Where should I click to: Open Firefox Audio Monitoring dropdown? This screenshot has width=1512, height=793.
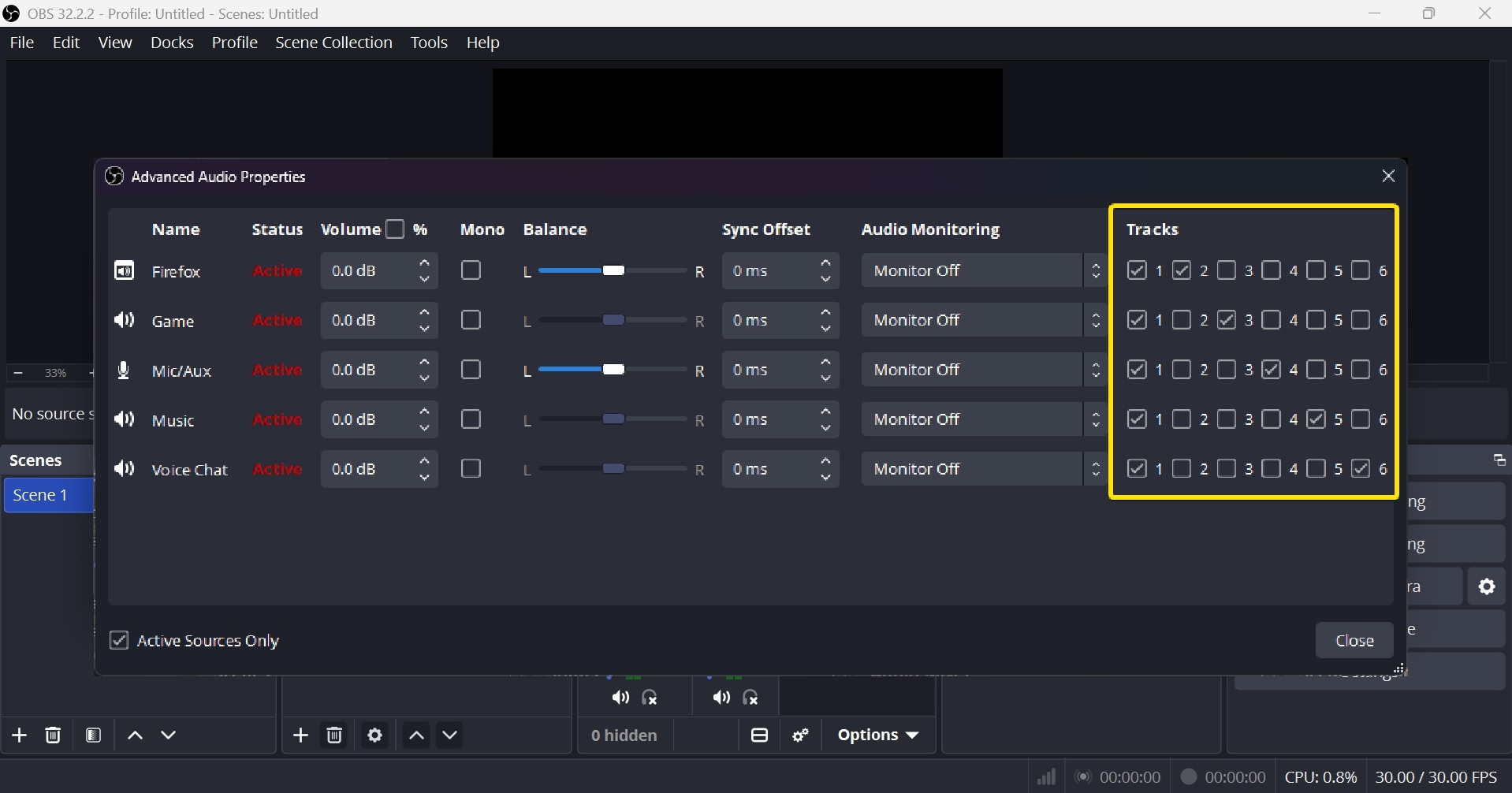[985, 270]
